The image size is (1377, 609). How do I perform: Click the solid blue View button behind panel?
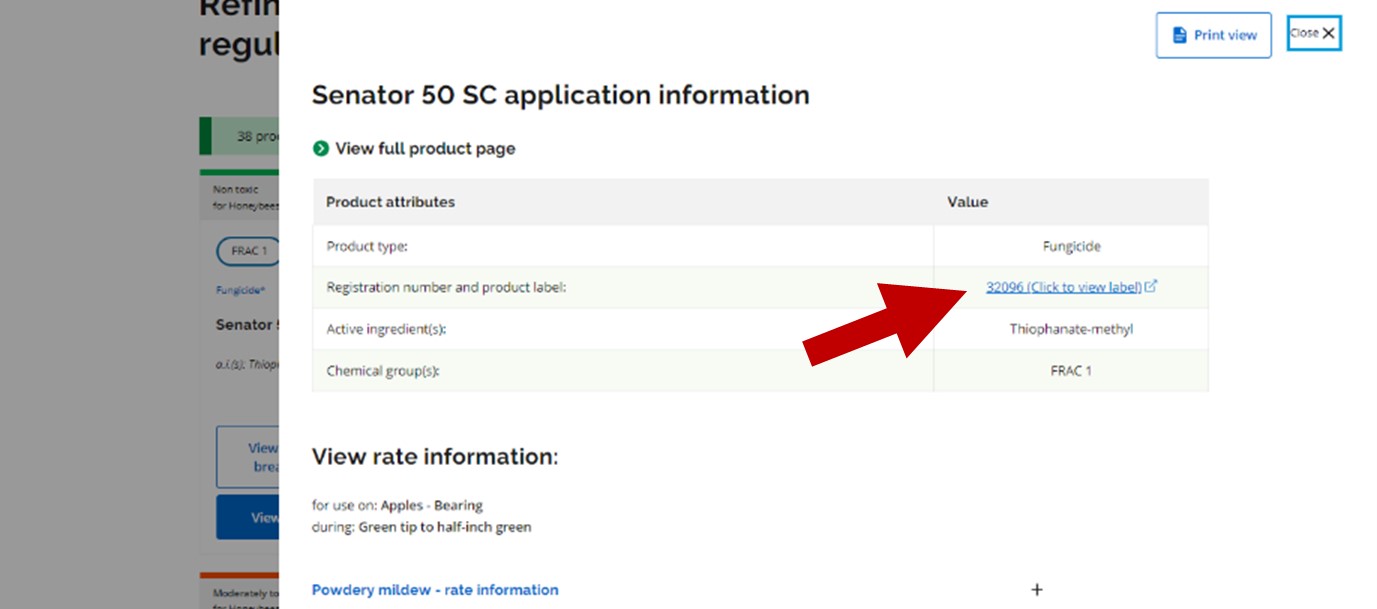[248, 517]
